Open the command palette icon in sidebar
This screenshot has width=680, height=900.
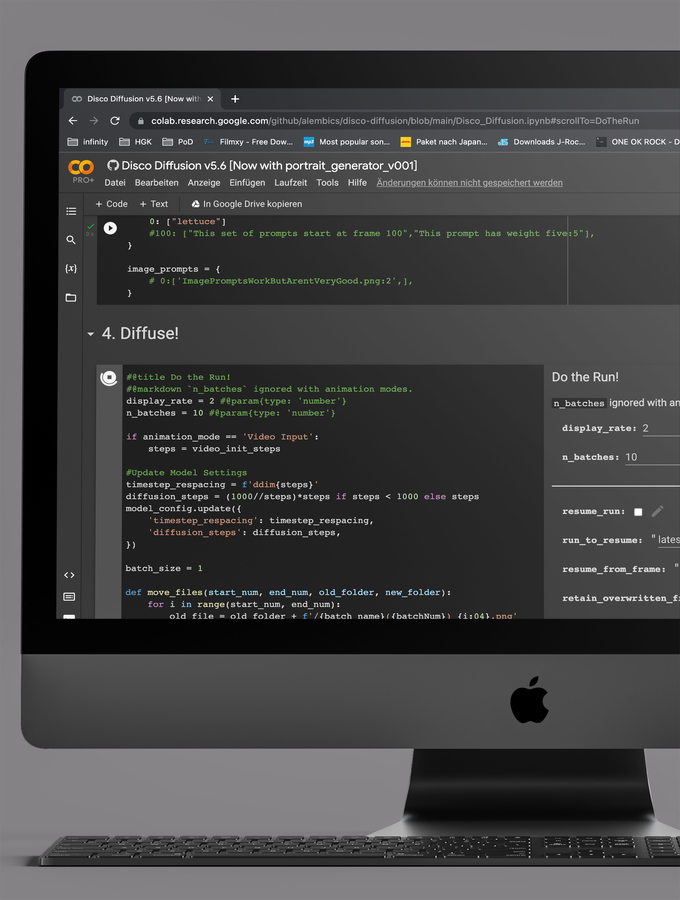coord(69,597)
